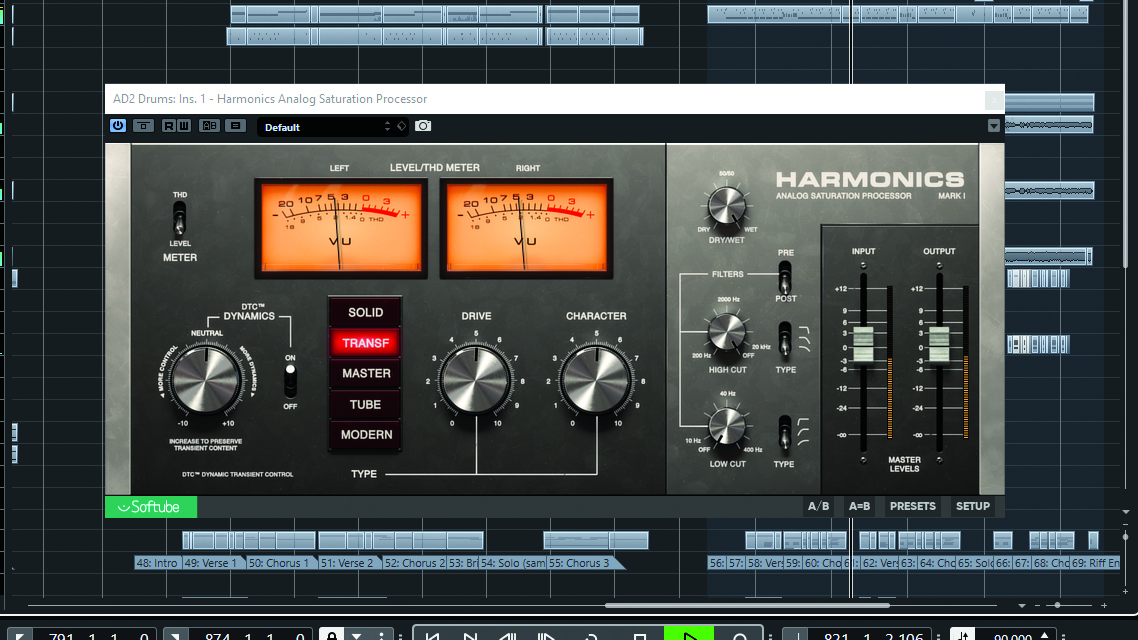1138x640 pixels.
Task: Click the zoom in plus button
Action: point(1104,605)
